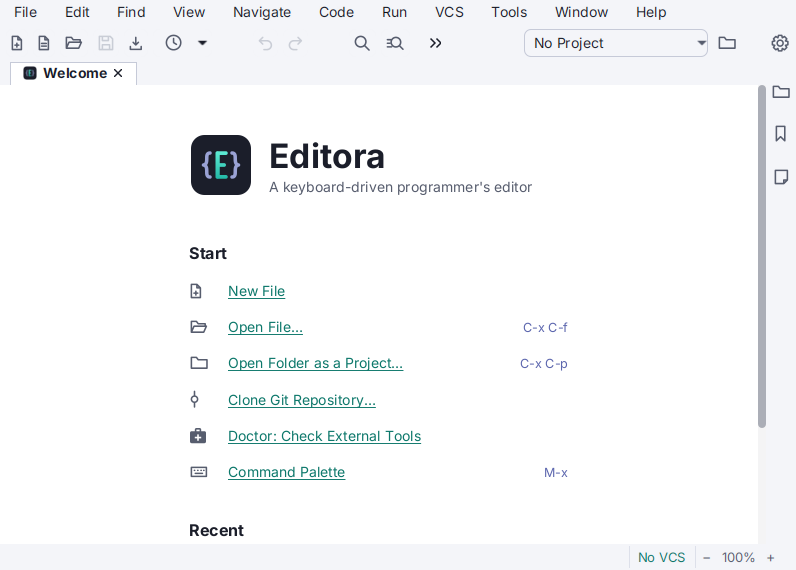This screenshot has height=570, width=796.
Task: Show more toolbar items chevron
Action: (x=435, y=43)
